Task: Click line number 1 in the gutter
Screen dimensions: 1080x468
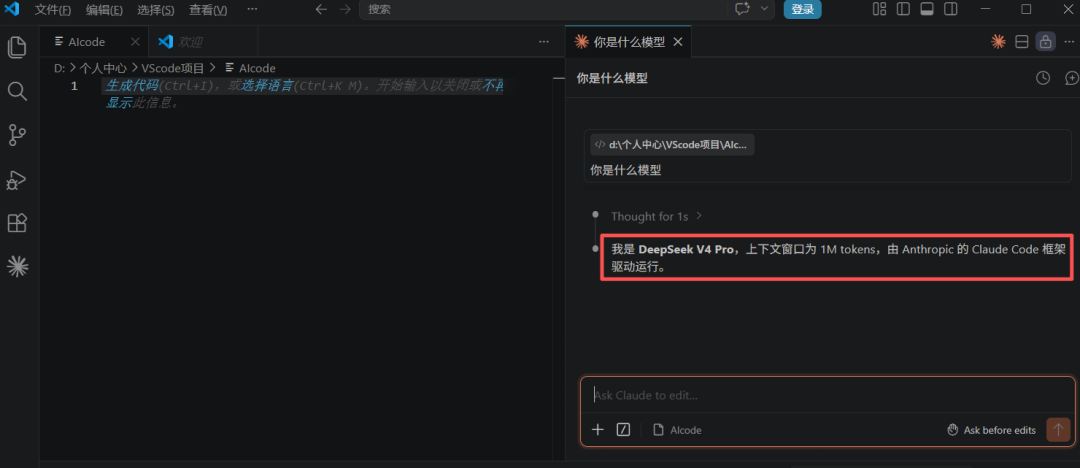Action: pos(74,86)
